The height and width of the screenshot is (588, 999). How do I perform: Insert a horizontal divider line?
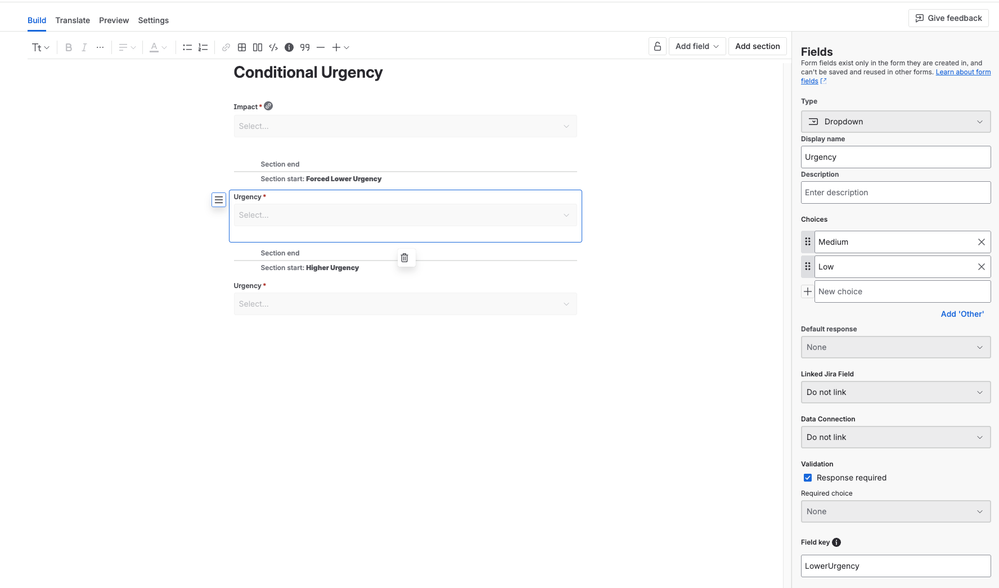coord(320,47)
